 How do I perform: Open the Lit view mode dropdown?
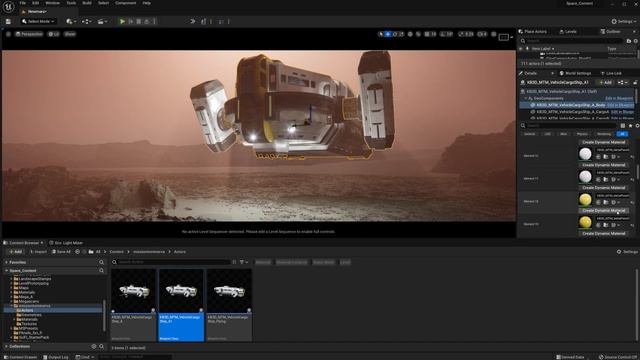[53, 34]
